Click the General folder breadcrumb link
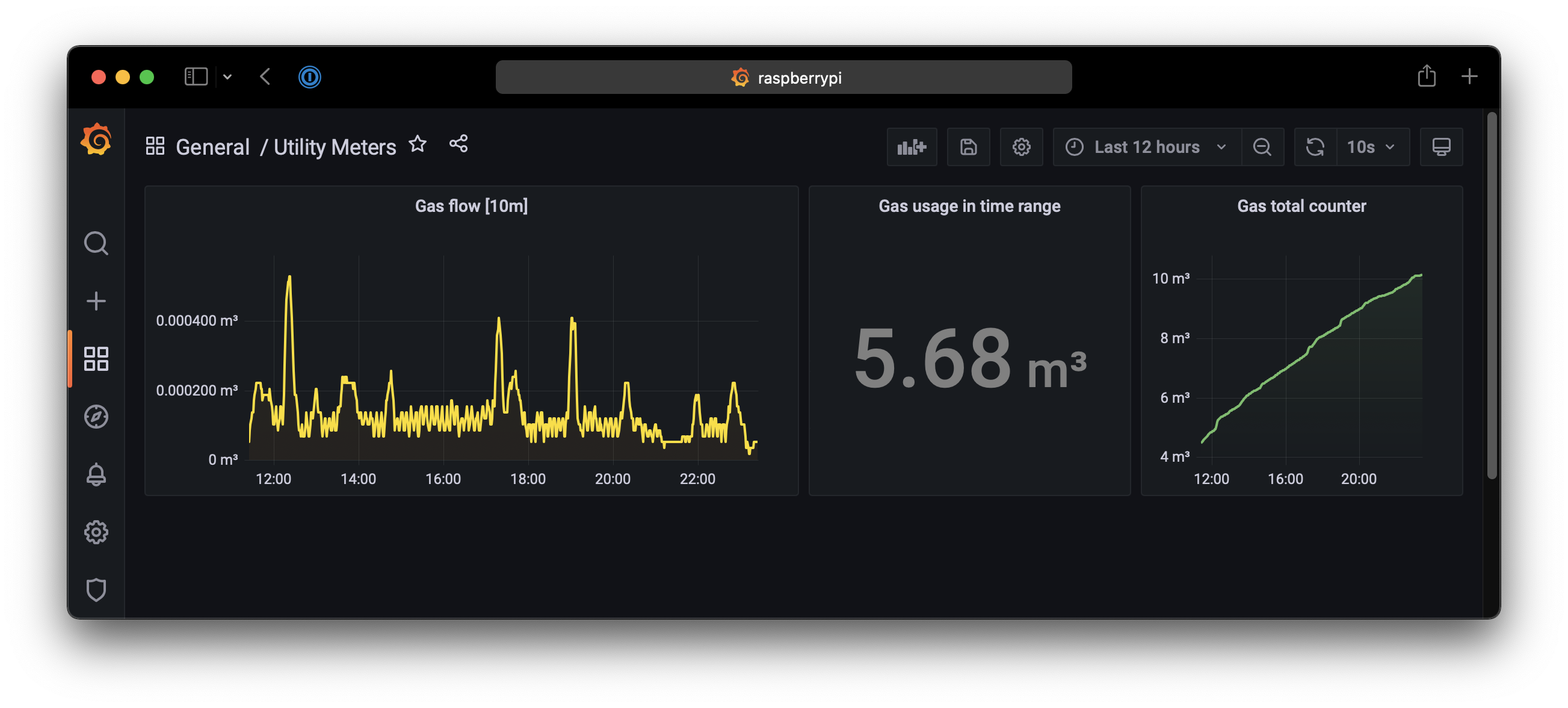Viewport: 1568px width, 708px height. point(212,147)
